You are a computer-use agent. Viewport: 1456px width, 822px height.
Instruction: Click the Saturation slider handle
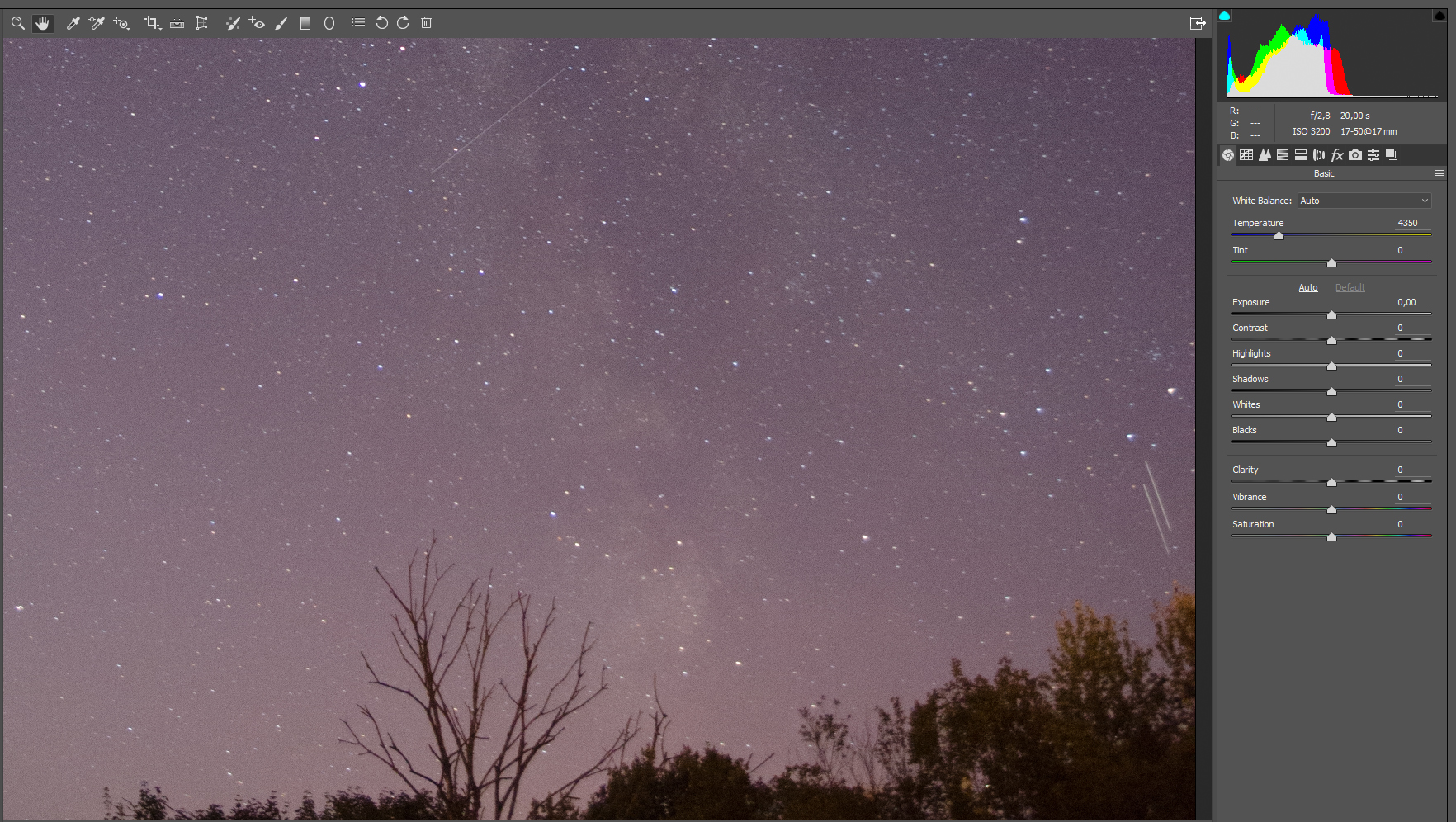1331,537
